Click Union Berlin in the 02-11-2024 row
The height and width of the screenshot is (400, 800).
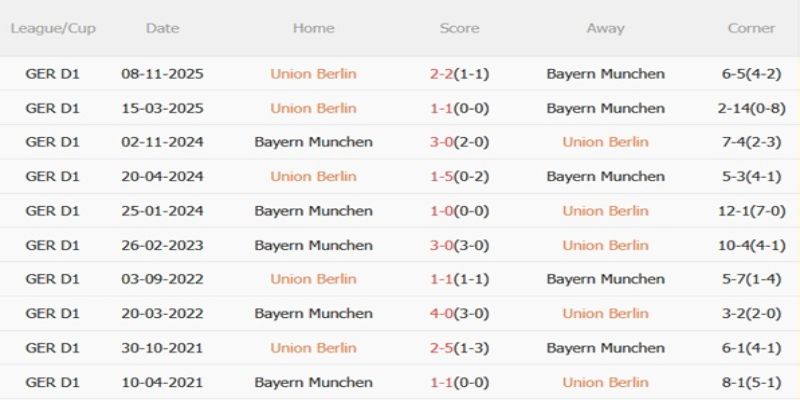(x=605, y=142)
